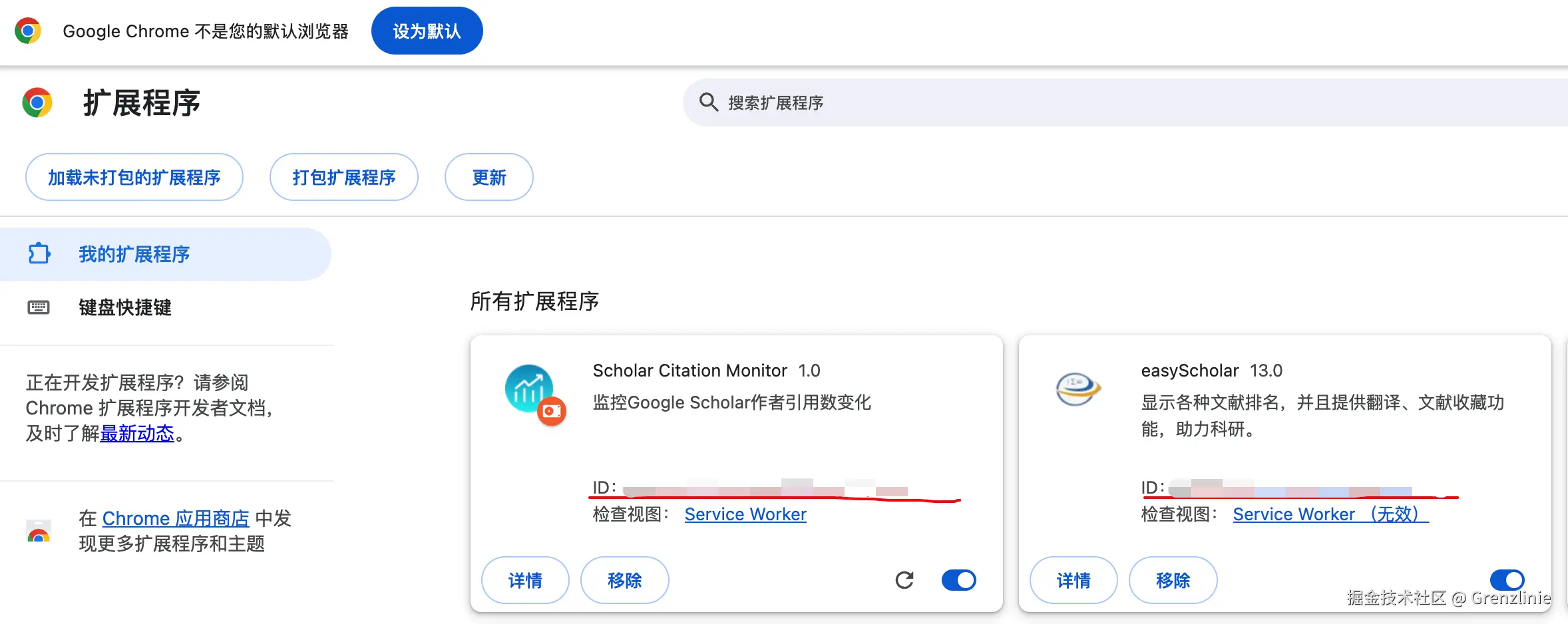Open 详情 for easyScholar

click(x=1073, y=580)
